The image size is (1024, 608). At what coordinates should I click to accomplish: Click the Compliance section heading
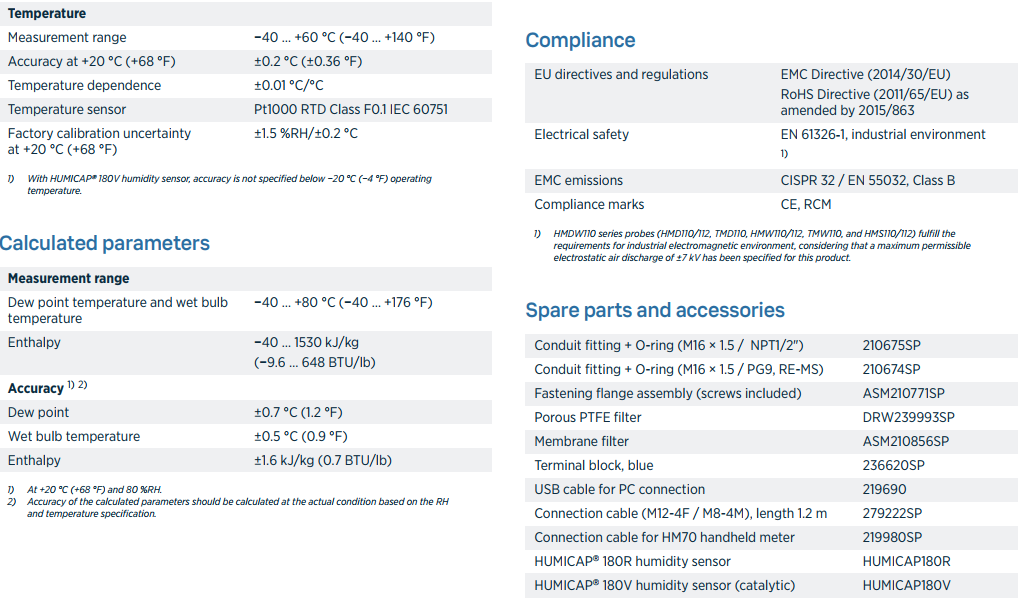pos(580,41)
